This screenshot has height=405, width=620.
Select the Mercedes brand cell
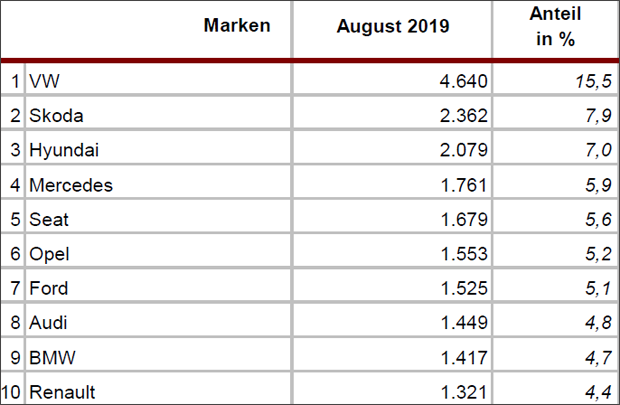coord(71,184)
